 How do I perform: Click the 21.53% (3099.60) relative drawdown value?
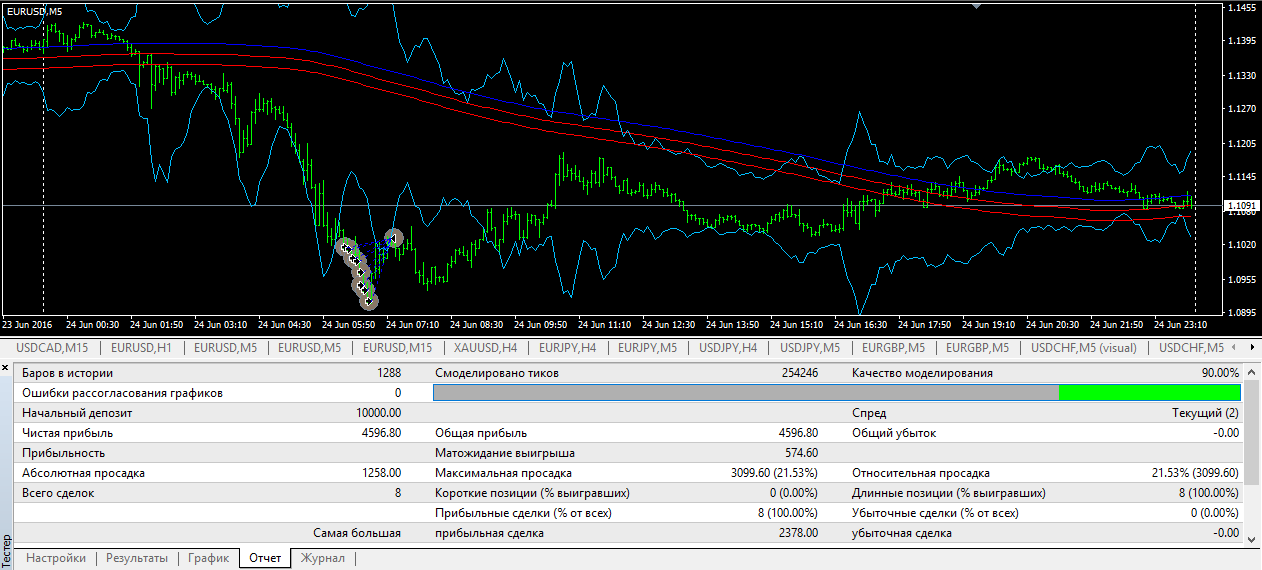click(1197, 473)
